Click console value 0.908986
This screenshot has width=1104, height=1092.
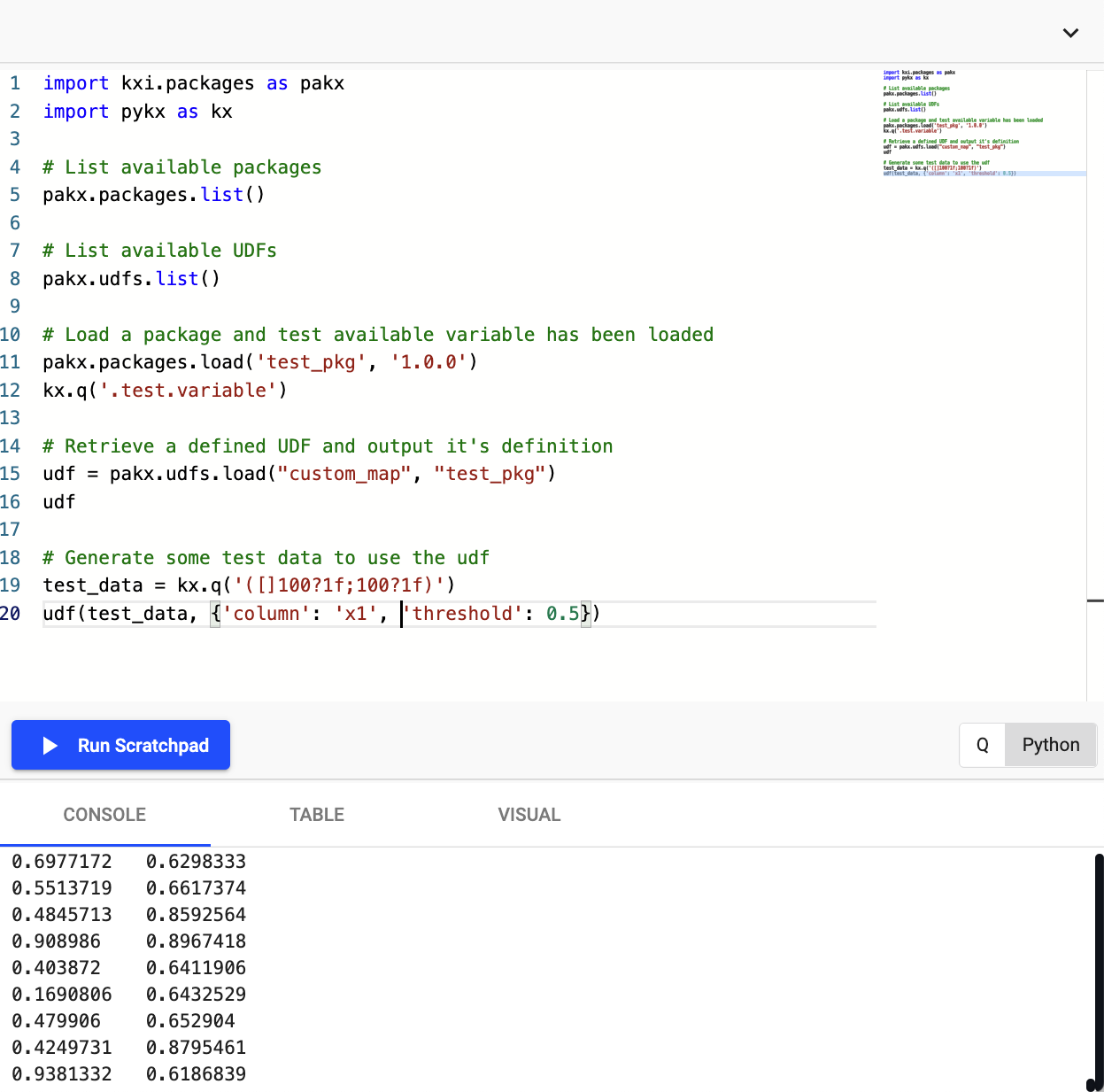(x=56, y=941)
